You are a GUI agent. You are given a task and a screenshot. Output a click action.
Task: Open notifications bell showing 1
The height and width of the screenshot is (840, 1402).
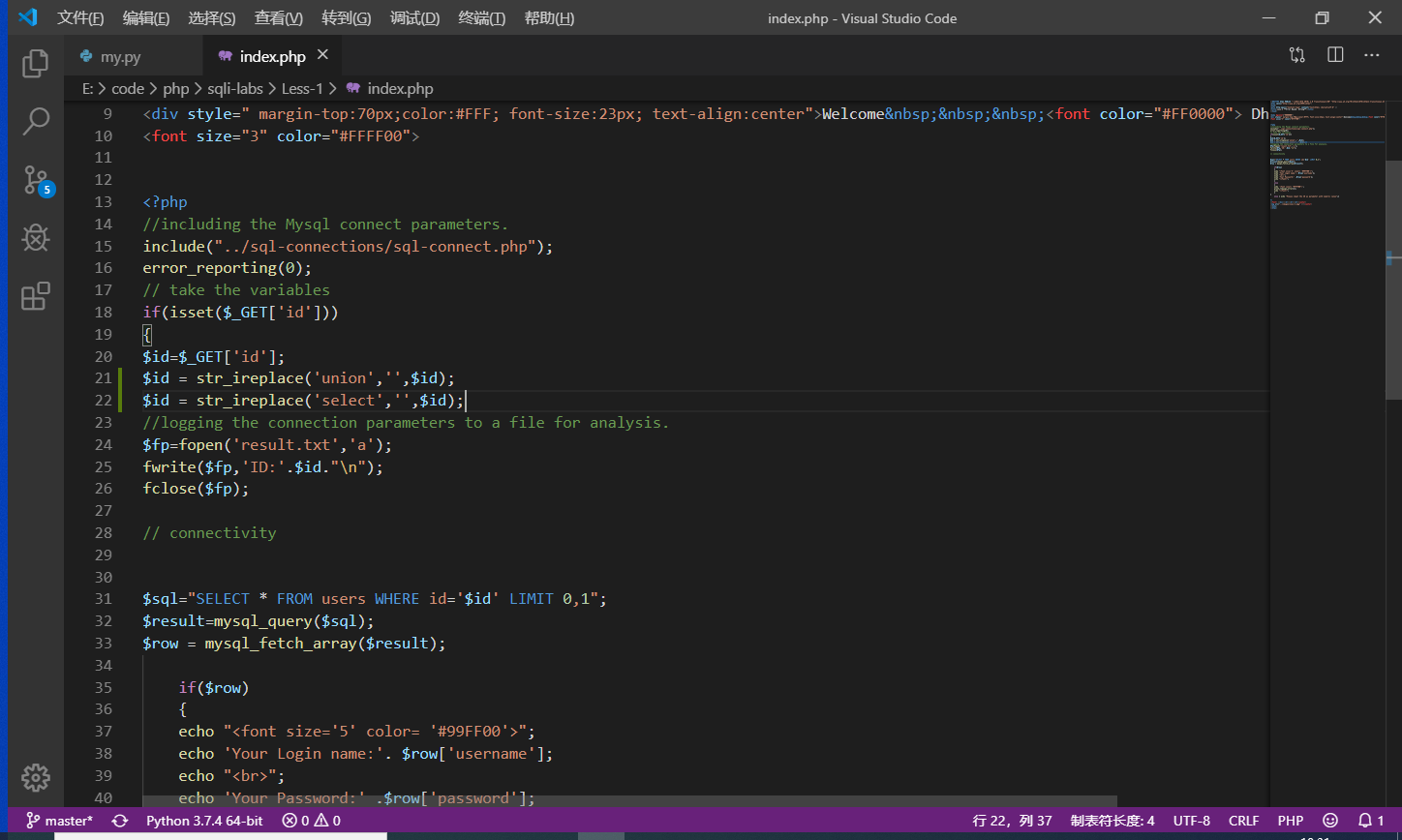1371,821
